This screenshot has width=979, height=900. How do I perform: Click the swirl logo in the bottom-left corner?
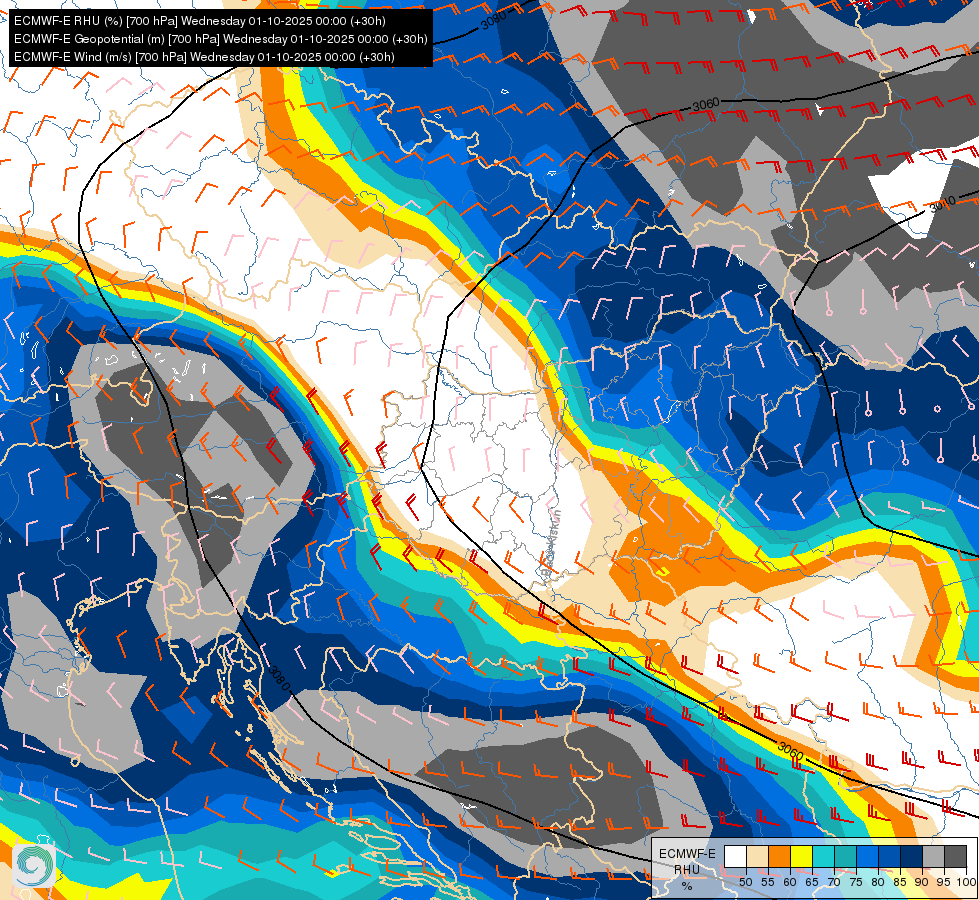click(x=34, y=865)
